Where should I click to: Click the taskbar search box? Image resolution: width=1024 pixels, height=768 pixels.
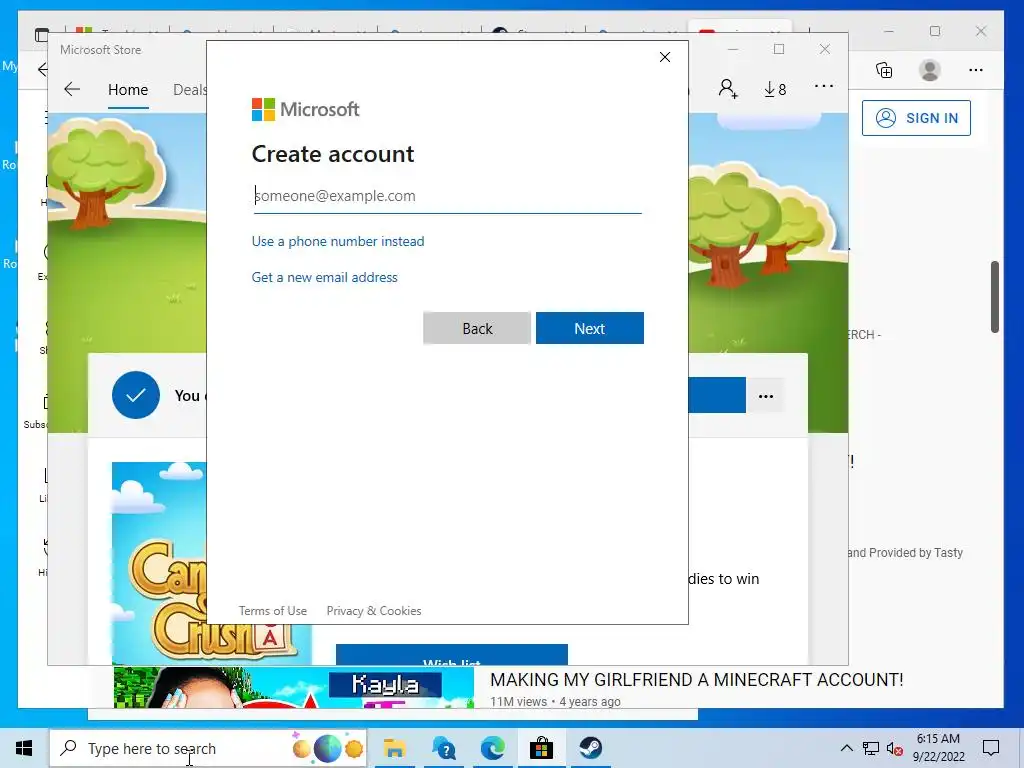point(208,748)
